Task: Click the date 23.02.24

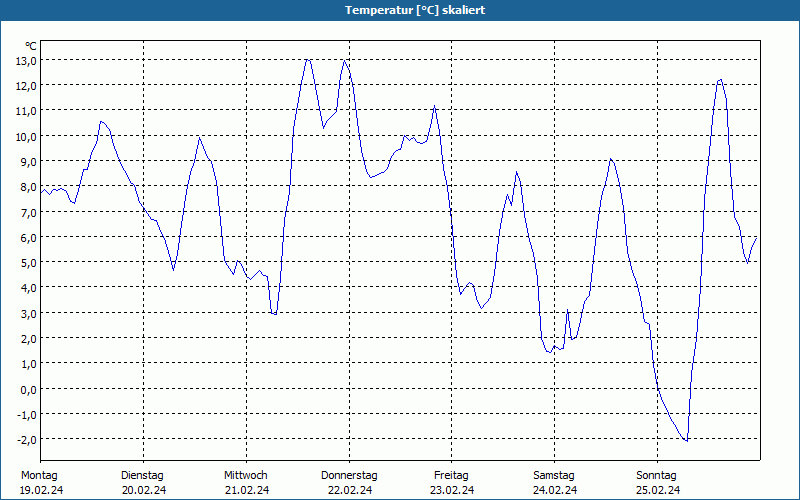Action: [x=452, y=490]
